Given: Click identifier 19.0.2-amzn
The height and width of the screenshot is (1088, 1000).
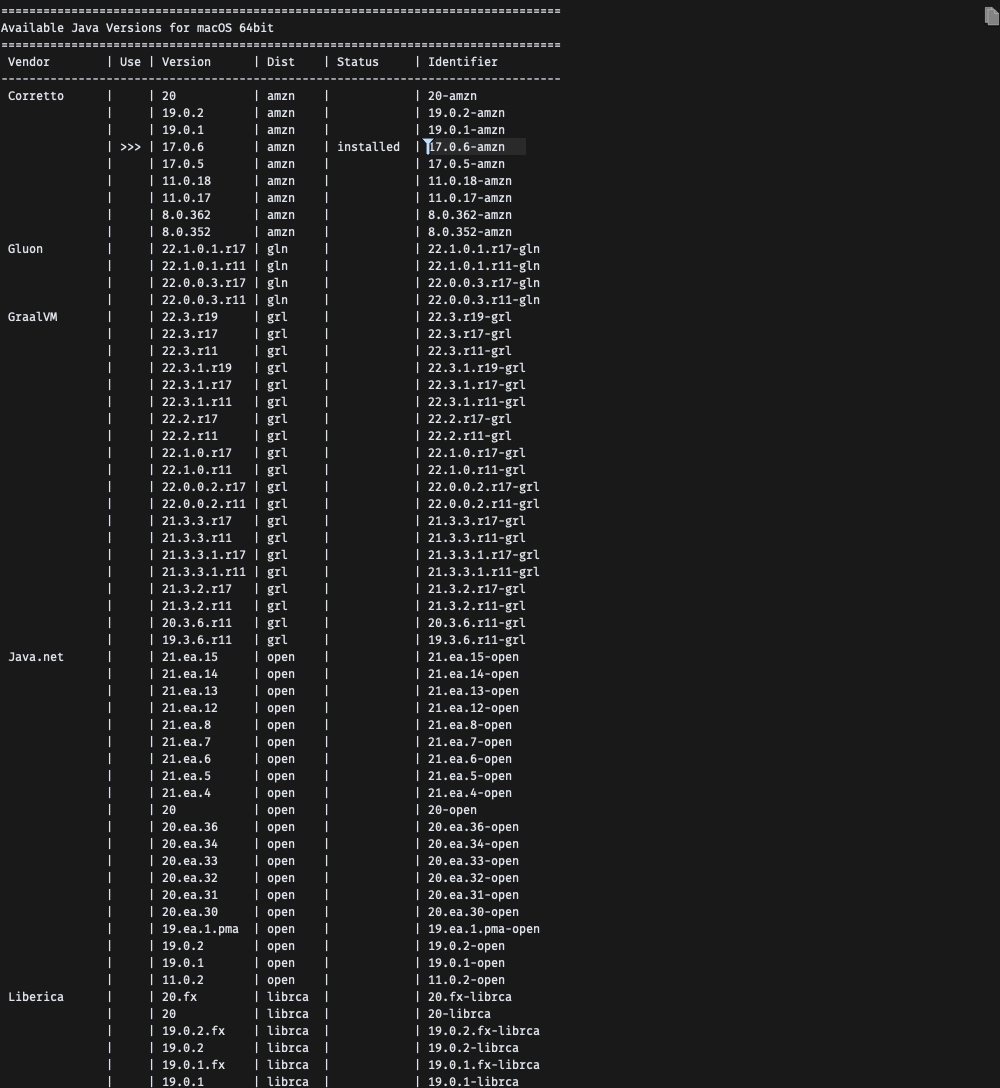Looking at the screenshot, I should click(x=466, y=112).
